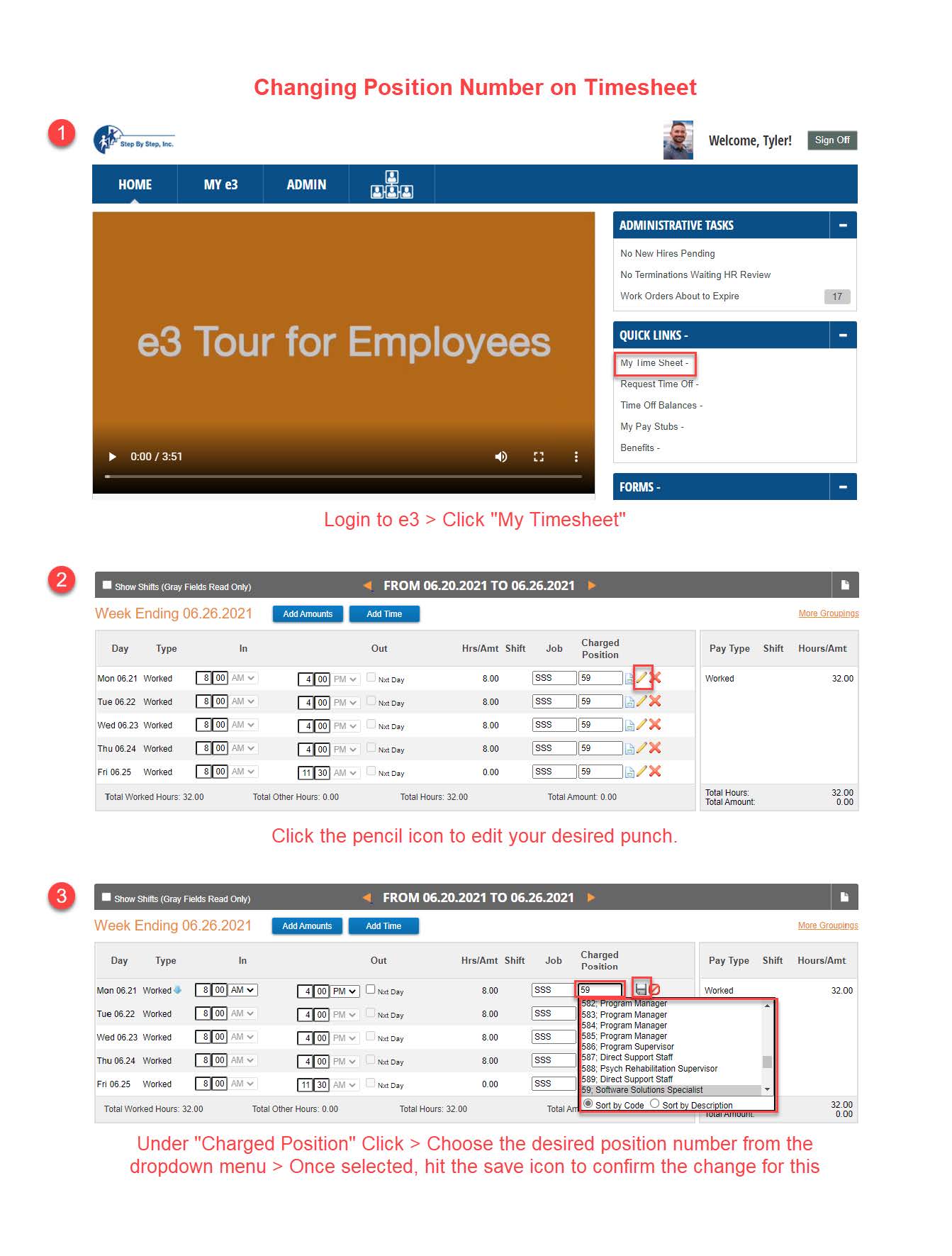Screen dimensions: 952x1256
Task: Collapse the Forms panel
Action: [x=843, y=487]
